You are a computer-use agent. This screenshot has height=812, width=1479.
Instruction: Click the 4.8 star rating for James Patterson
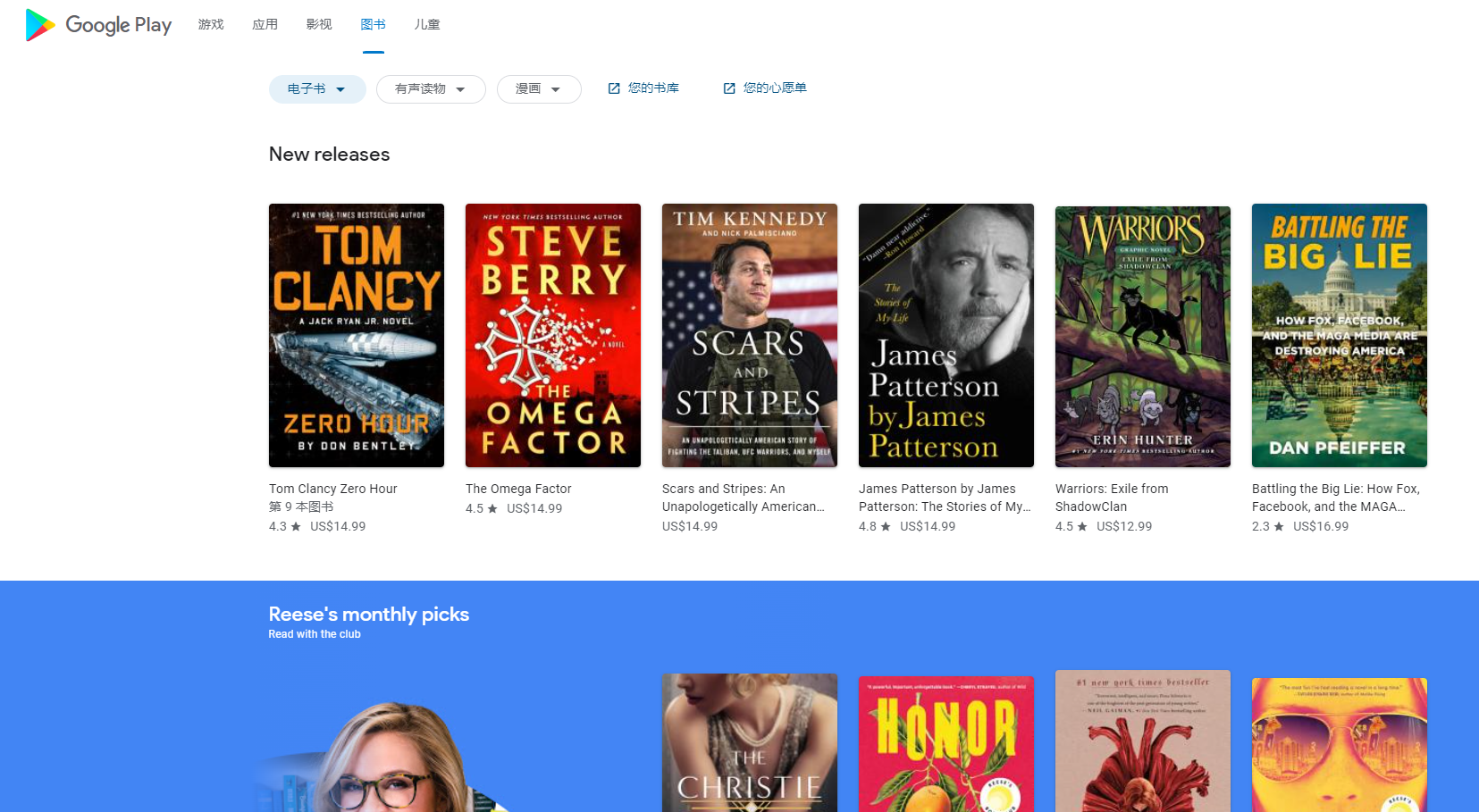pyautogui.click(x=875, y=526)
